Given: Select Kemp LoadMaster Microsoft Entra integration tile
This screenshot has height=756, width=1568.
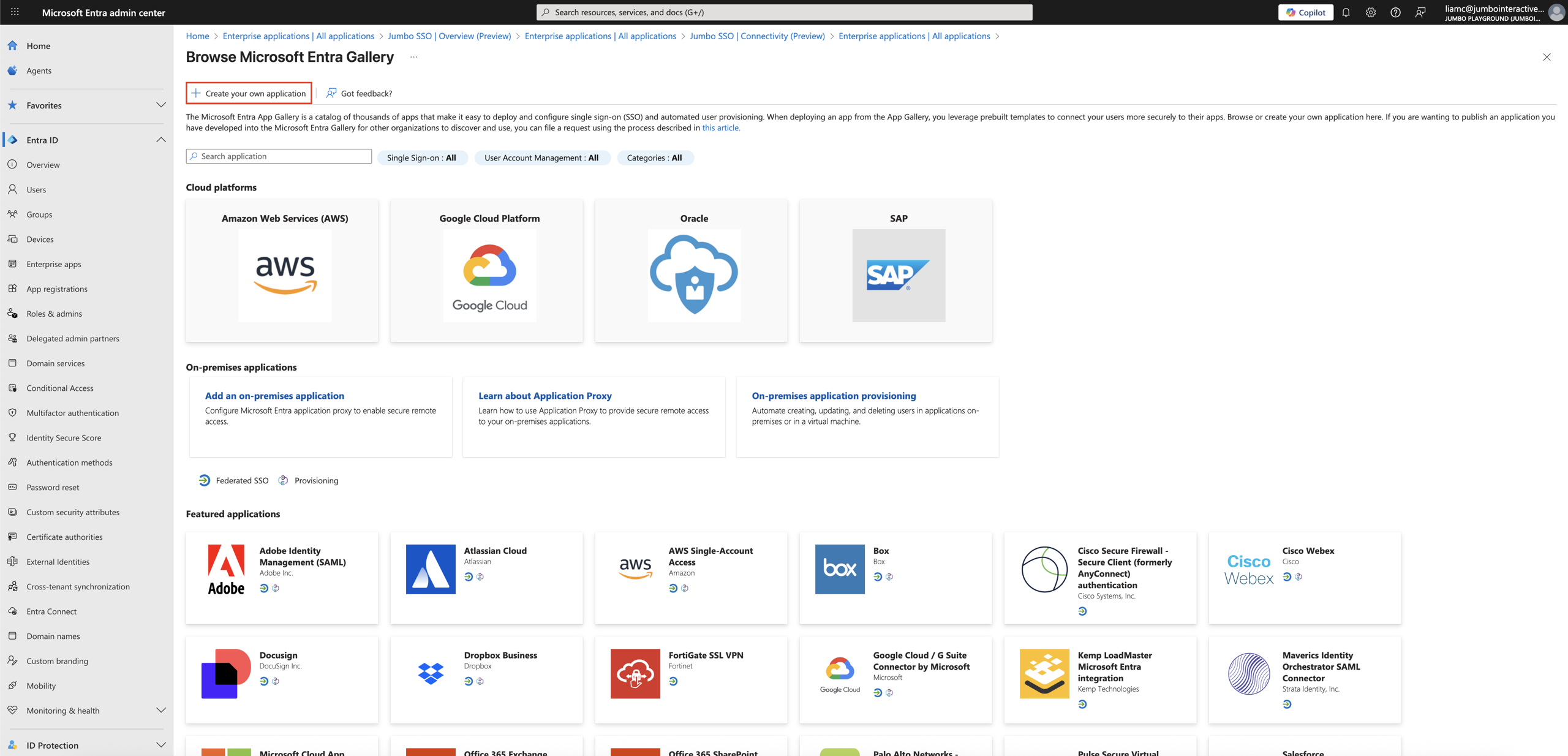Looking at the screenshot, I should 1101,679.
